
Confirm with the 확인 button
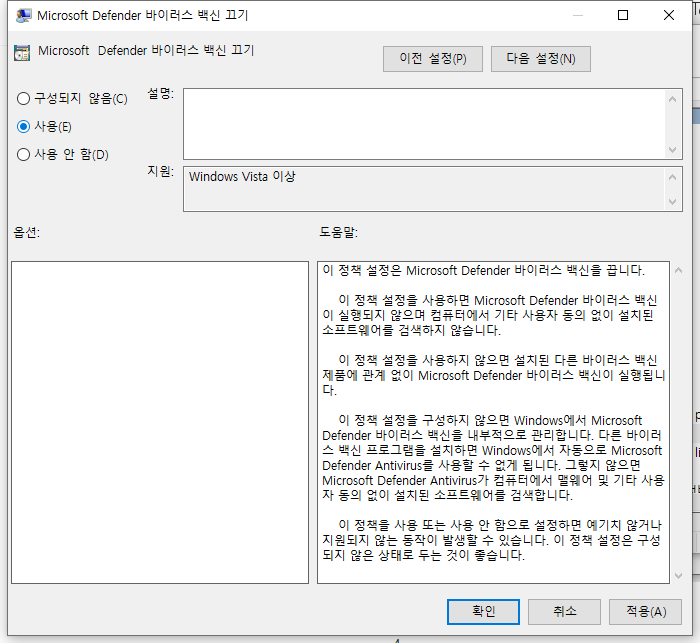(483, 611)
